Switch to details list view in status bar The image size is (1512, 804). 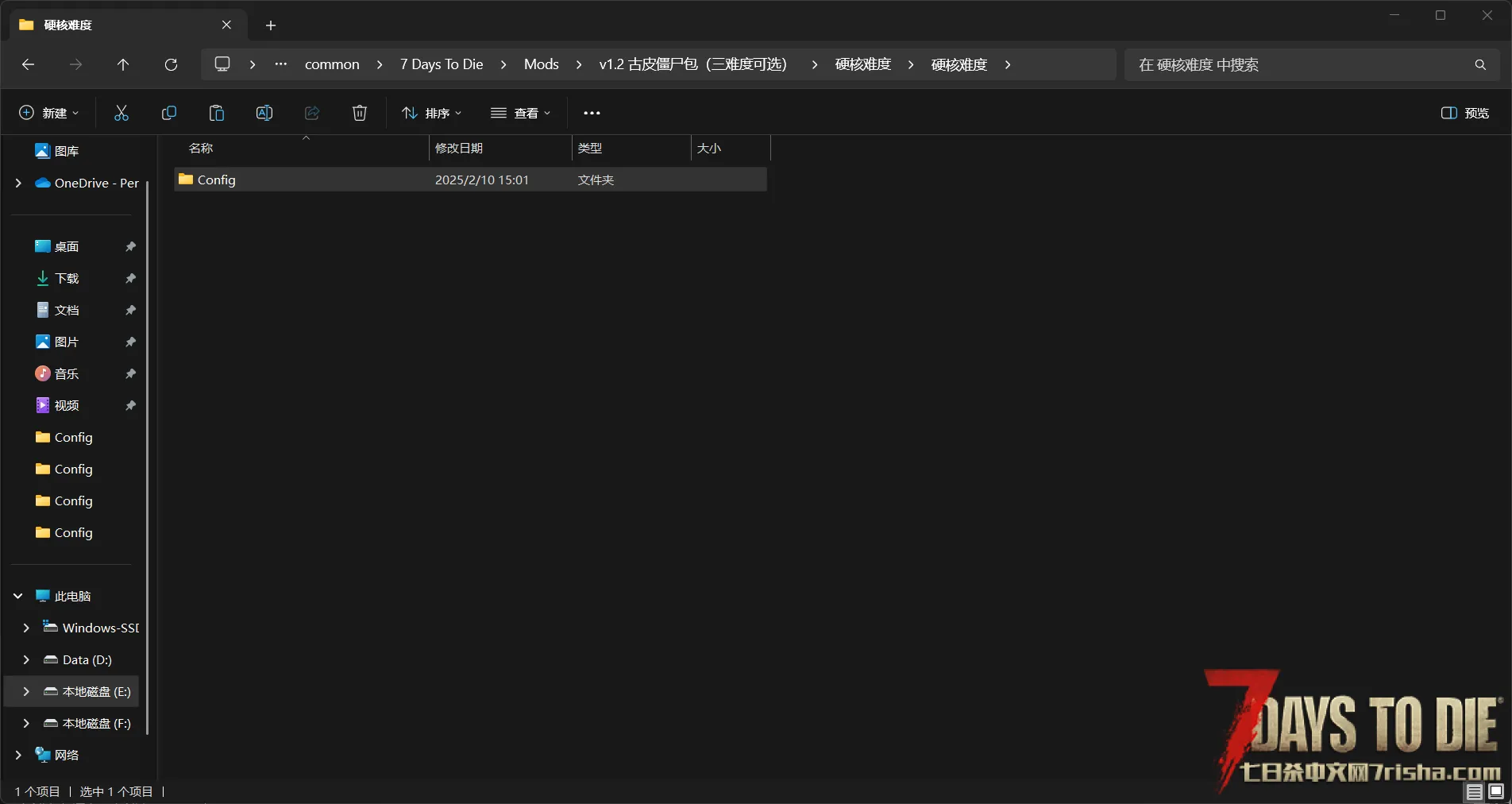(x=1474, y=791)
